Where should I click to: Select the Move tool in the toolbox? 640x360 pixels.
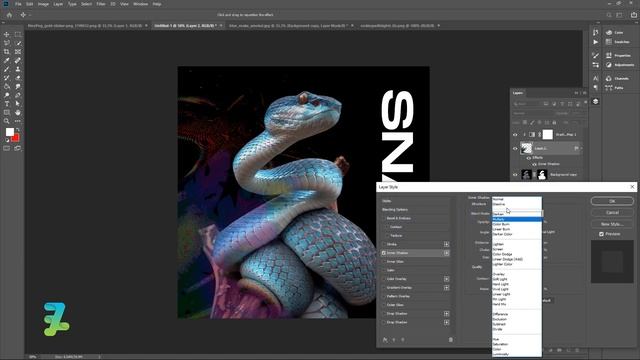[7, 35]
